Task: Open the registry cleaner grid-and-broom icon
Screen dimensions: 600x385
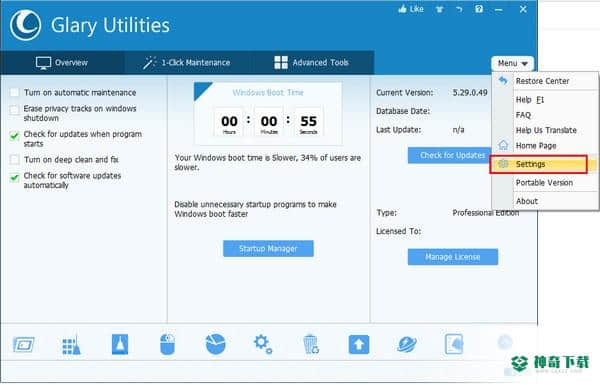Action: (x=71, y=344)
